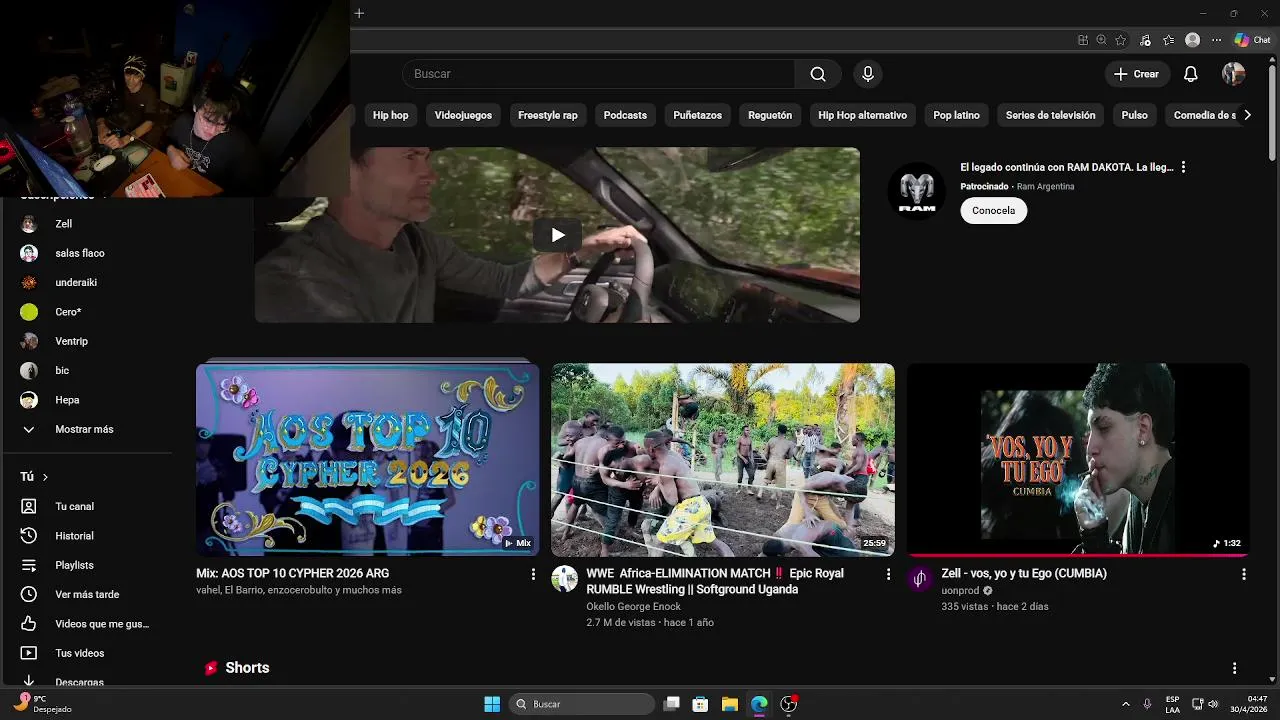
Task: Open more options for RAM DAKOTA ad
Action: 1183,167
